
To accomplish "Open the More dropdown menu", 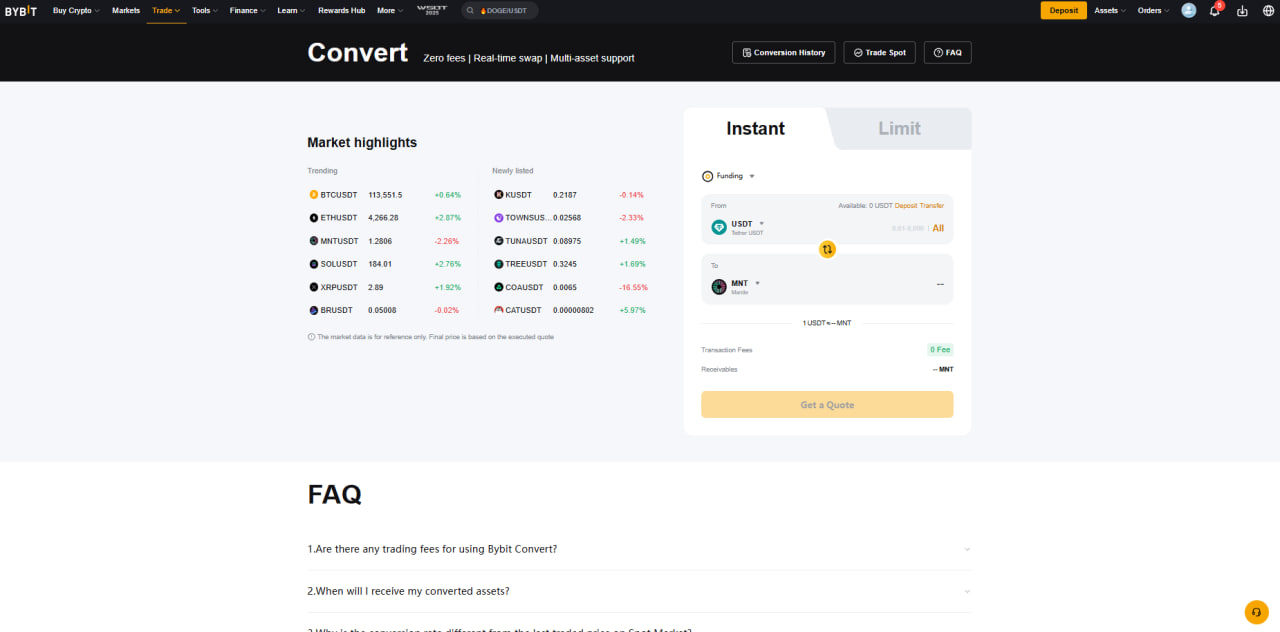I will pos(390,10).
